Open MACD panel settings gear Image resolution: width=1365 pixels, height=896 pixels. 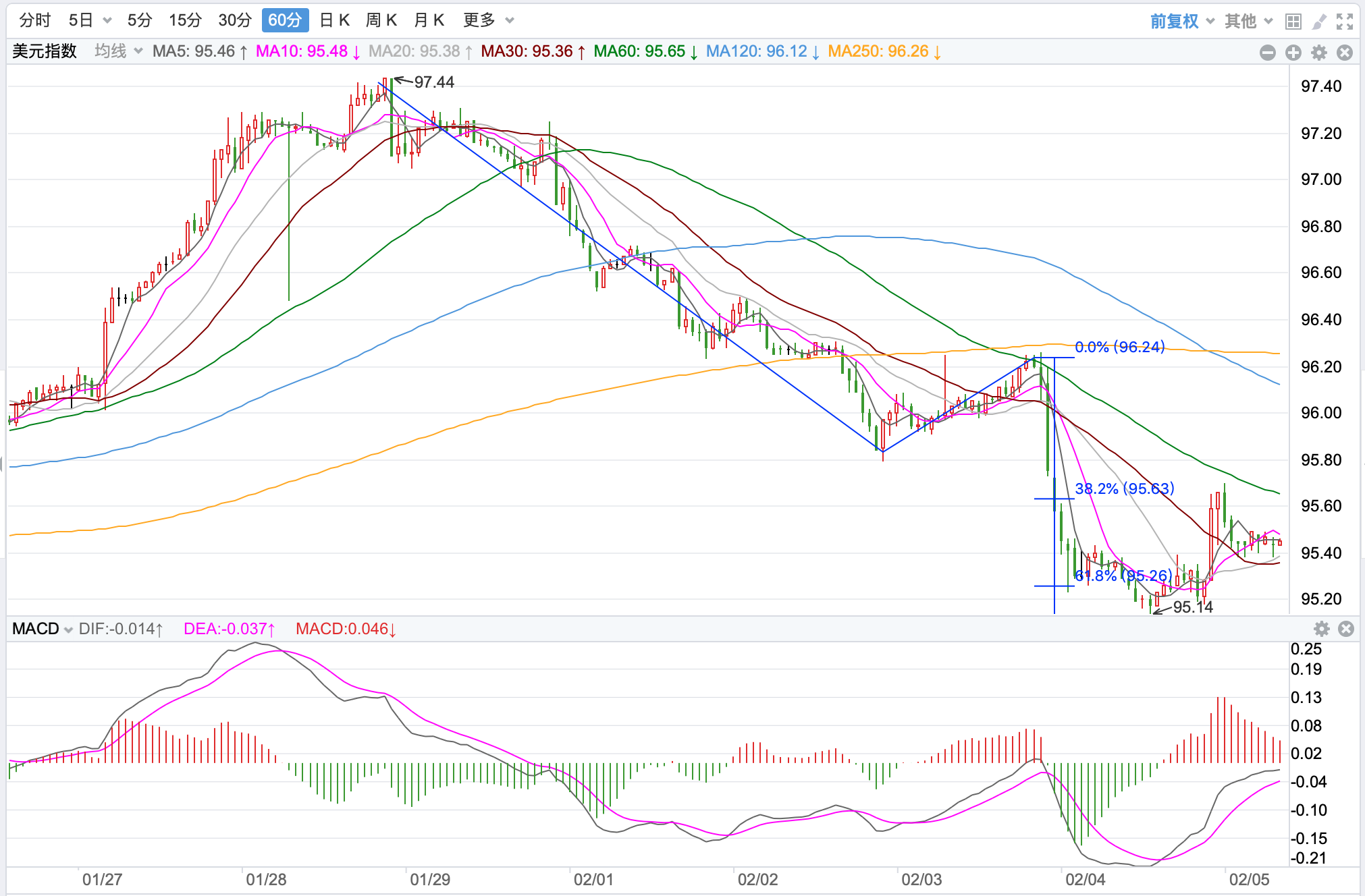[1321, 629]
